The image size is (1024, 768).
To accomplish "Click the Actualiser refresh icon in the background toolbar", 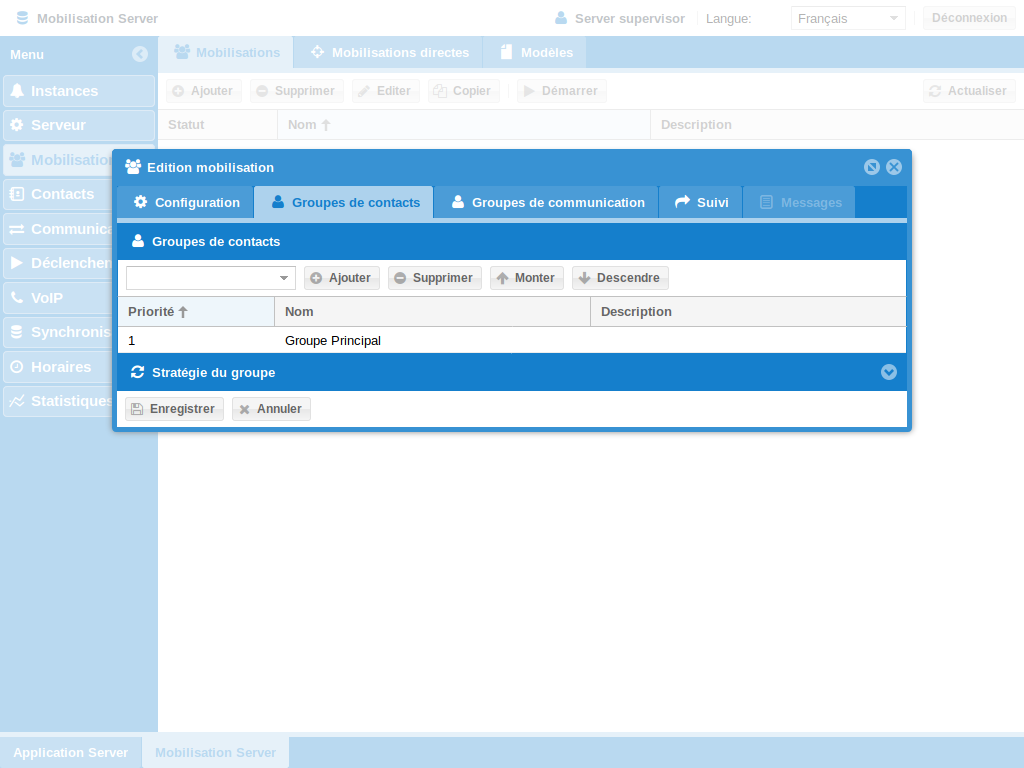I will click(x=935, y=91).
